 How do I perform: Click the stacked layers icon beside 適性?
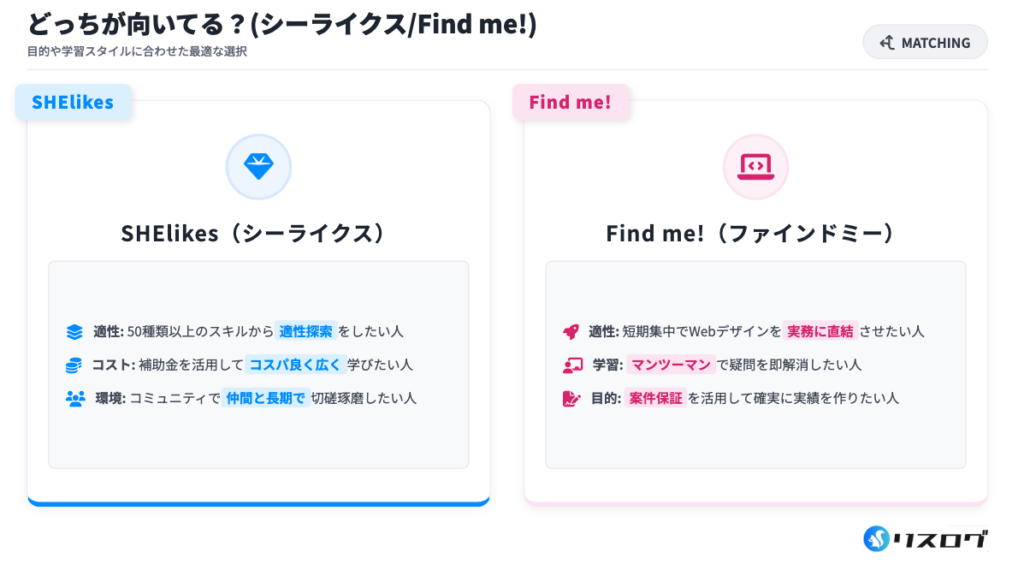[x=74, y=331]
